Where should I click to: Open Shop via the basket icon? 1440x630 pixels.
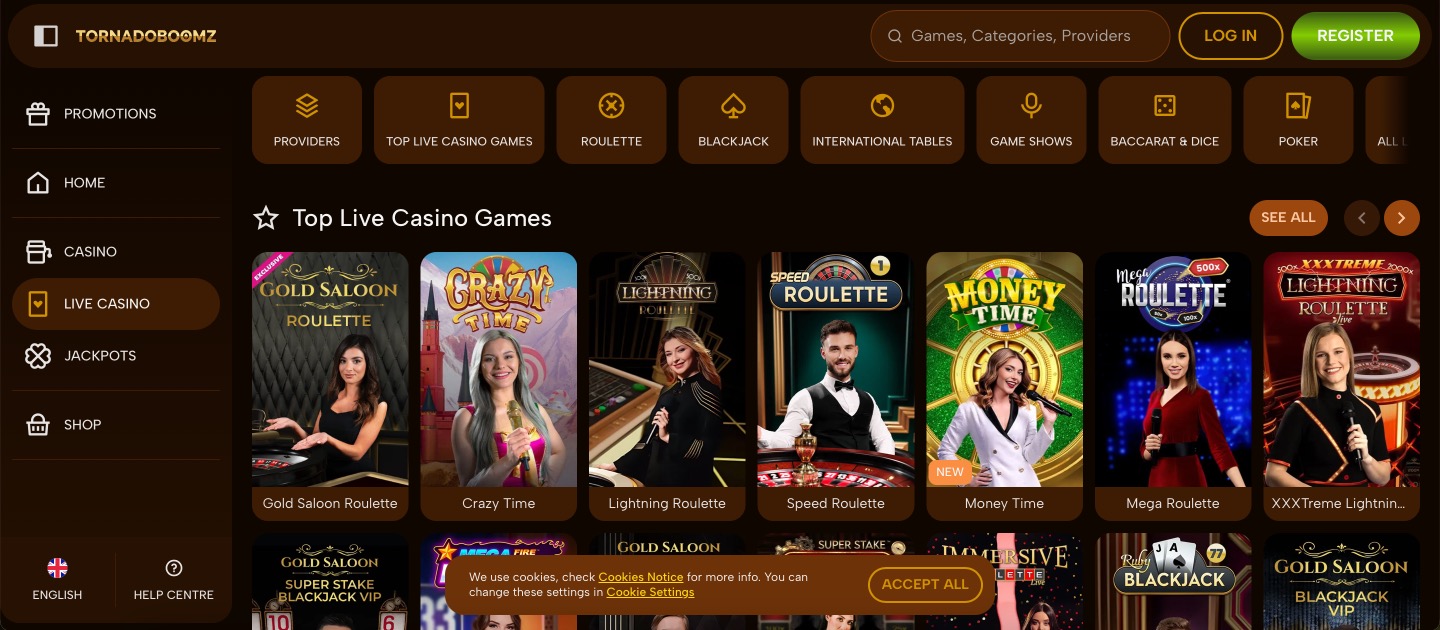pos(38,425)
